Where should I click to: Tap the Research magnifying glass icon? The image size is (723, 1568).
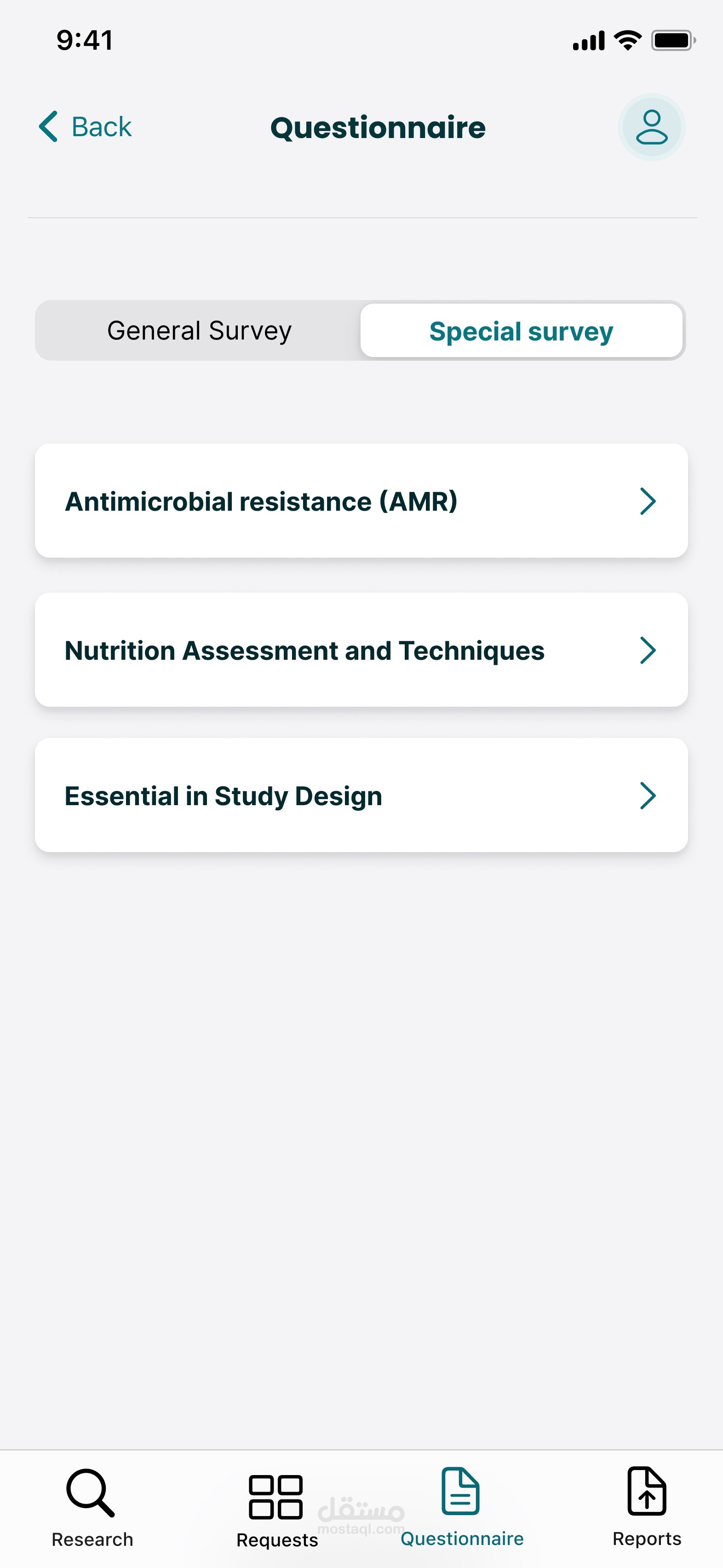pos(90,1493)
